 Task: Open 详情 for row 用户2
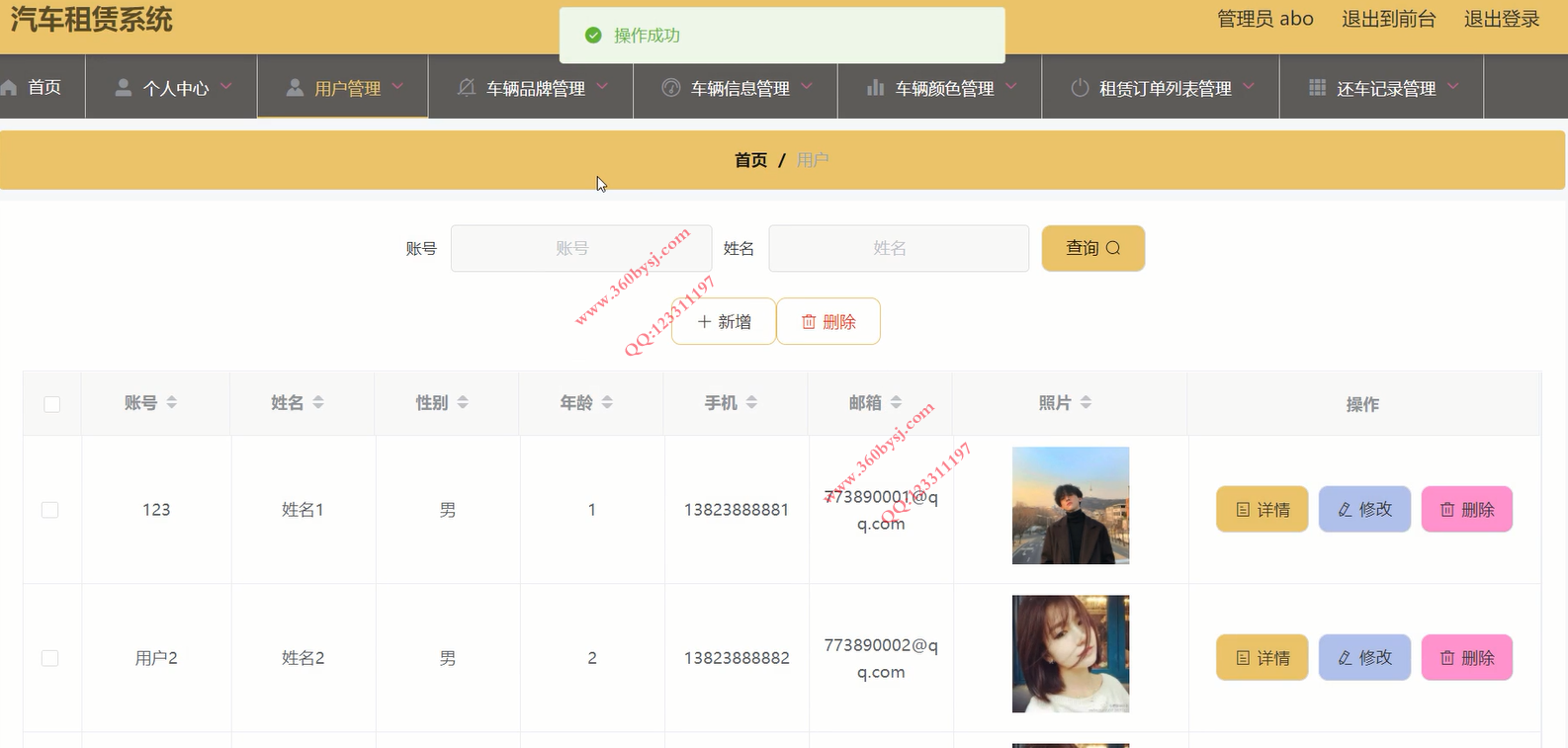pos(1263,657)
